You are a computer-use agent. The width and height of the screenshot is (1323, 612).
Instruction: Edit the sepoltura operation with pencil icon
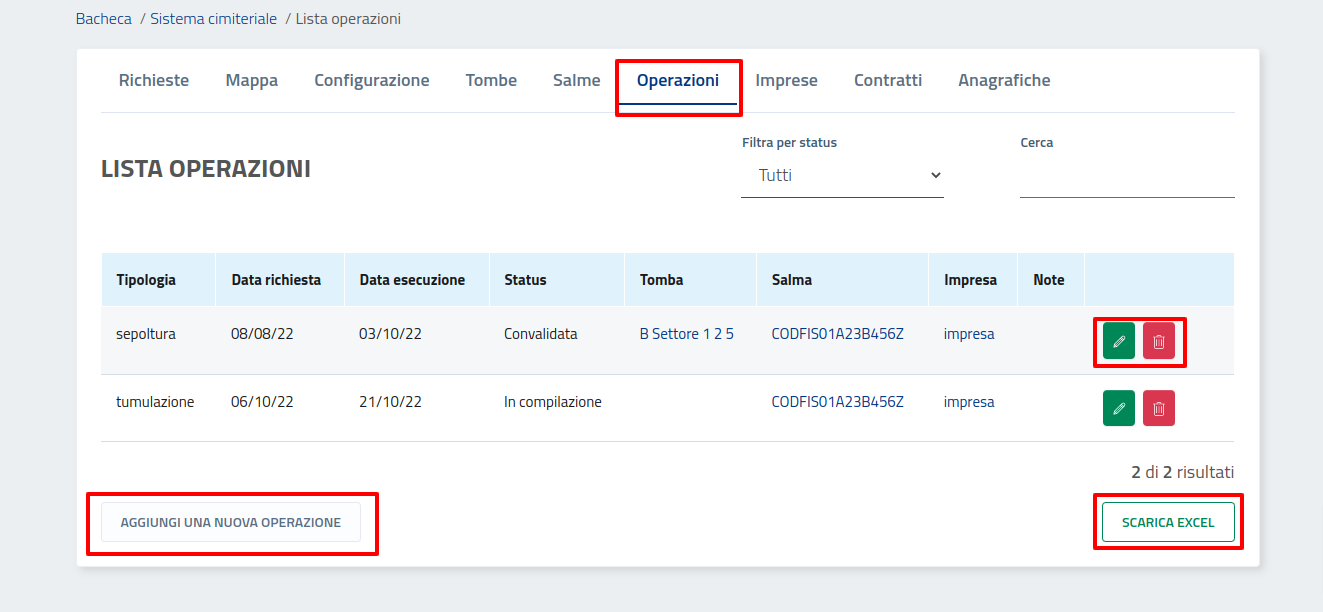point(1119,341)
